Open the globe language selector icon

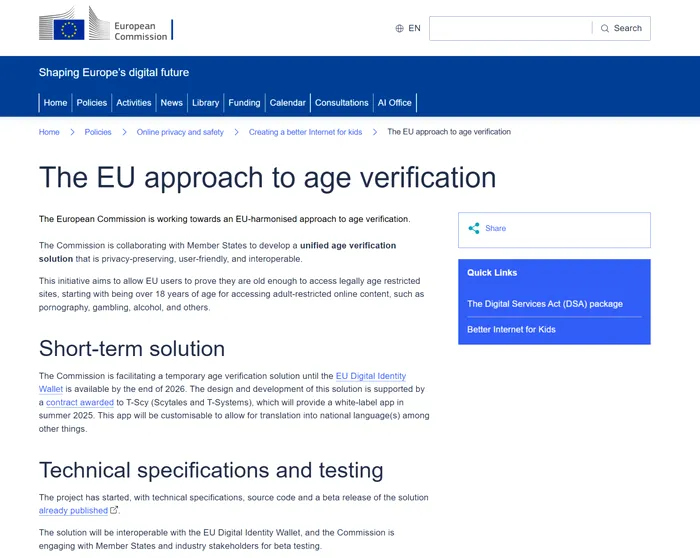[x=400, y=29]
